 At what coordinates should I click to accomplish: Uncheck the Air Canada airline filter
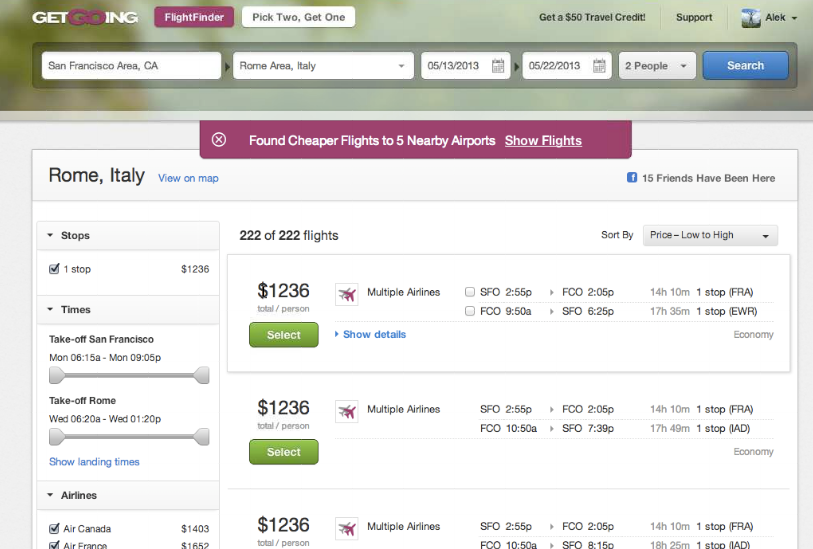(x=54, y=528)
